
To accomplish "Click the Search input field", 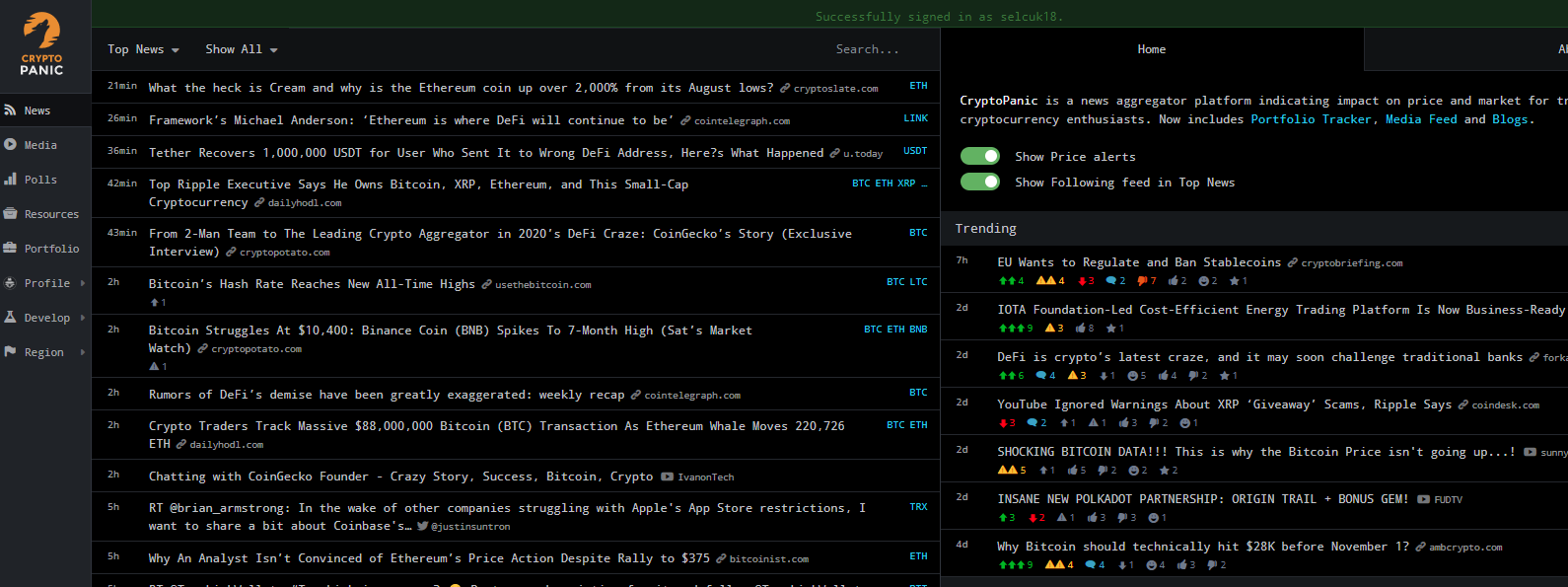I will [x=868, y=49].
